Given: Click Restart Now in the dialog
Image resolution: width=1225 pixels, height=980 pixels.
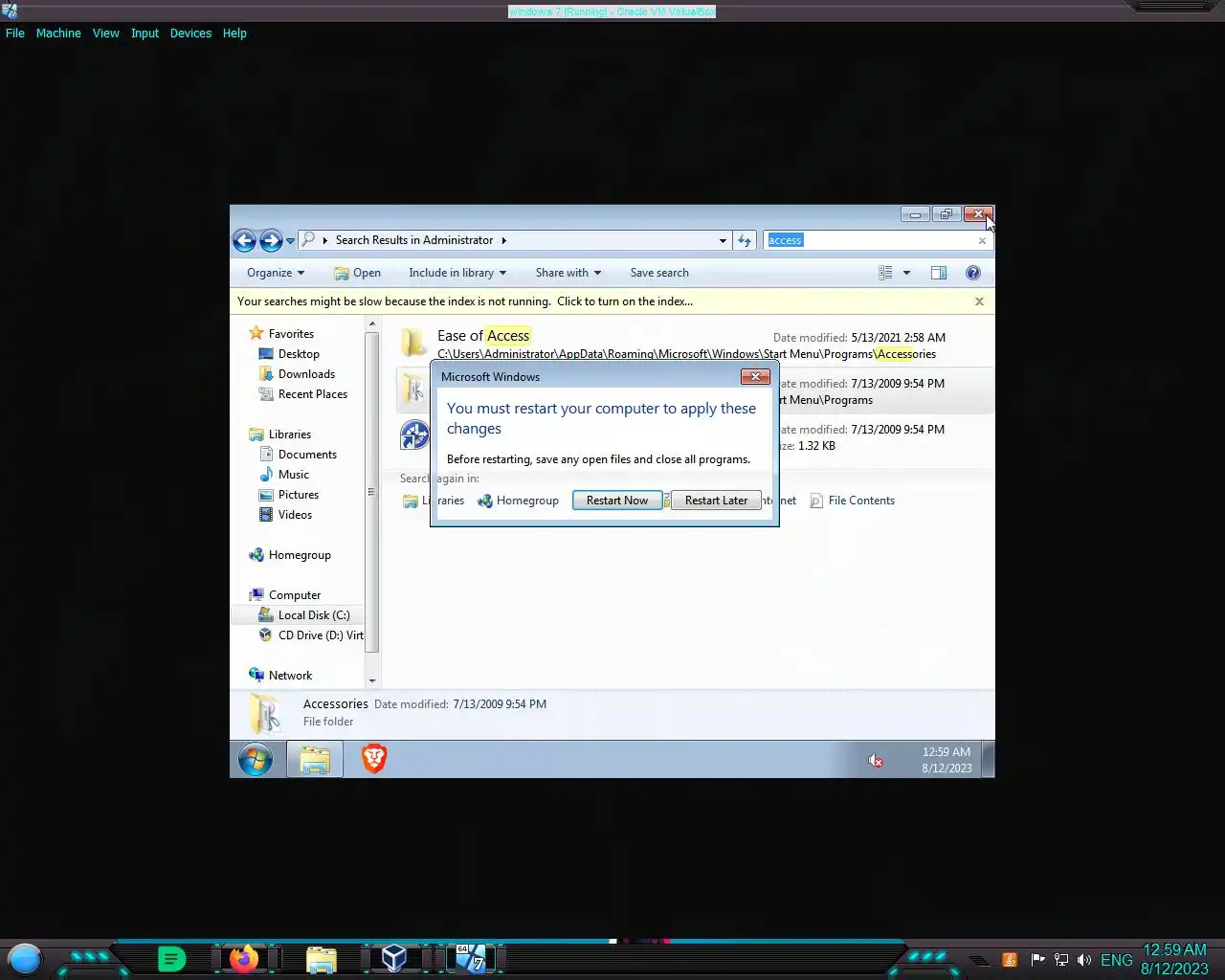Looking at the screenshot, I should point(617,501).
